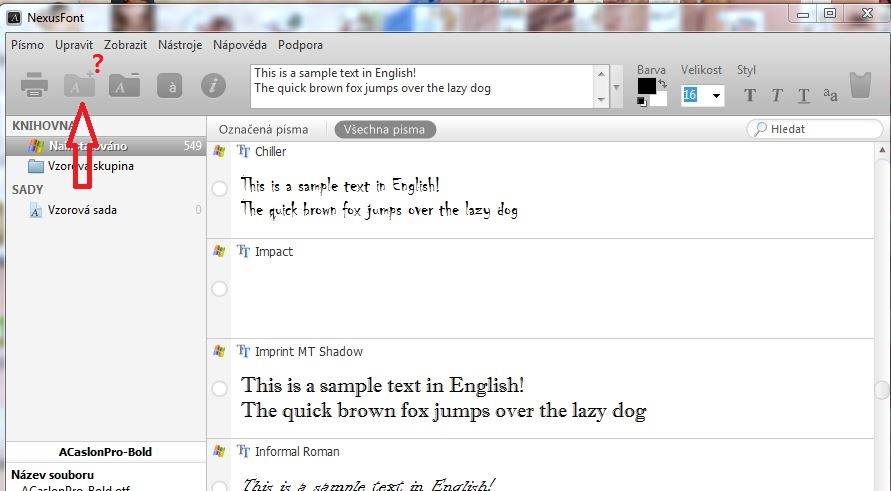891x491 pixels.
Task: Open the Upravit menu
Action: [74, 45]
